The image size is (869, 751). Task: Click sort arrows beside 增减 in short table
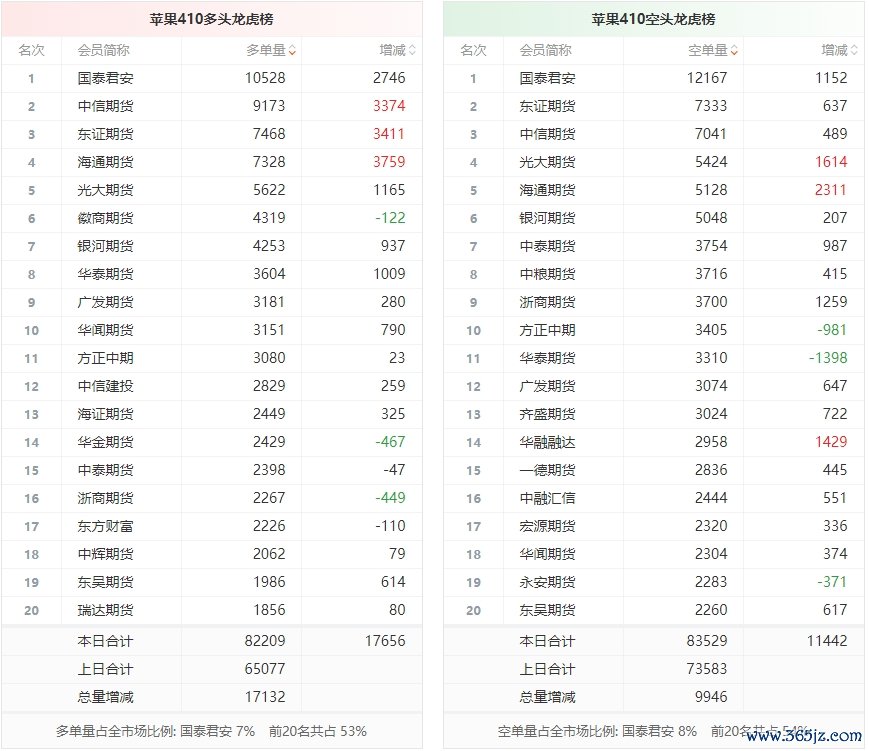coord(854,50)
